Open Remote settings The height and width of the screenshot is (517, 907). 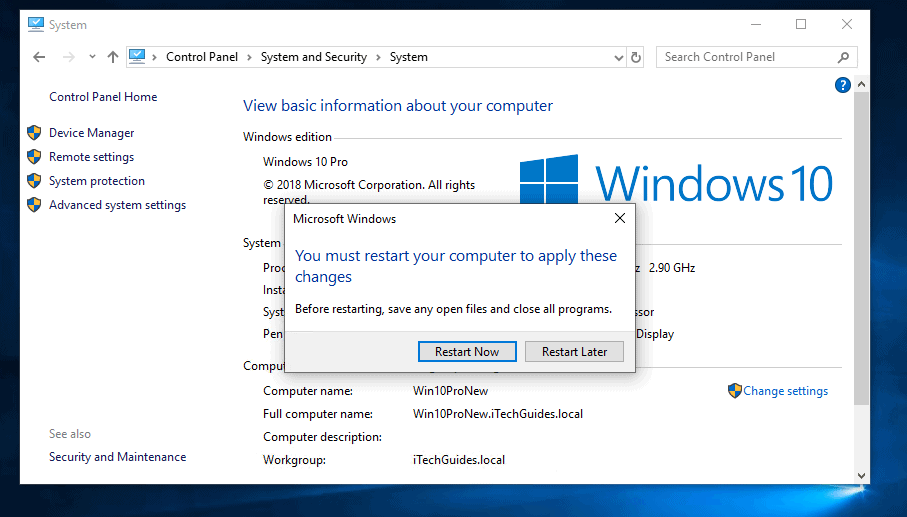pyautogui.click(x=91, y=157)
